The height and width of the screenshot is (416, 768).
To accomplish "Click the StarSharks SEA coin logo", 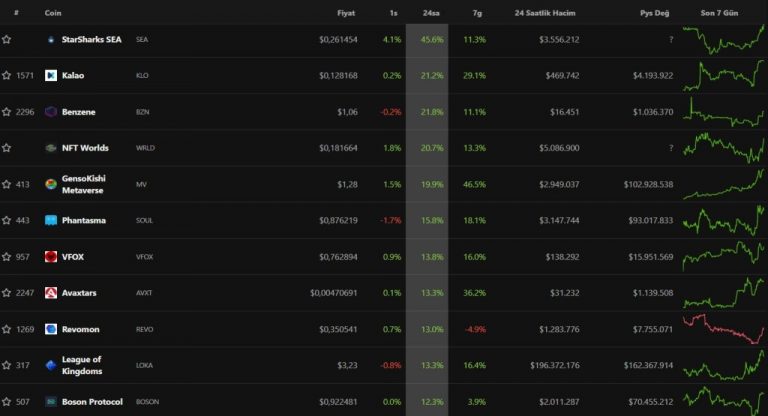I will click(x=51, y=40).
